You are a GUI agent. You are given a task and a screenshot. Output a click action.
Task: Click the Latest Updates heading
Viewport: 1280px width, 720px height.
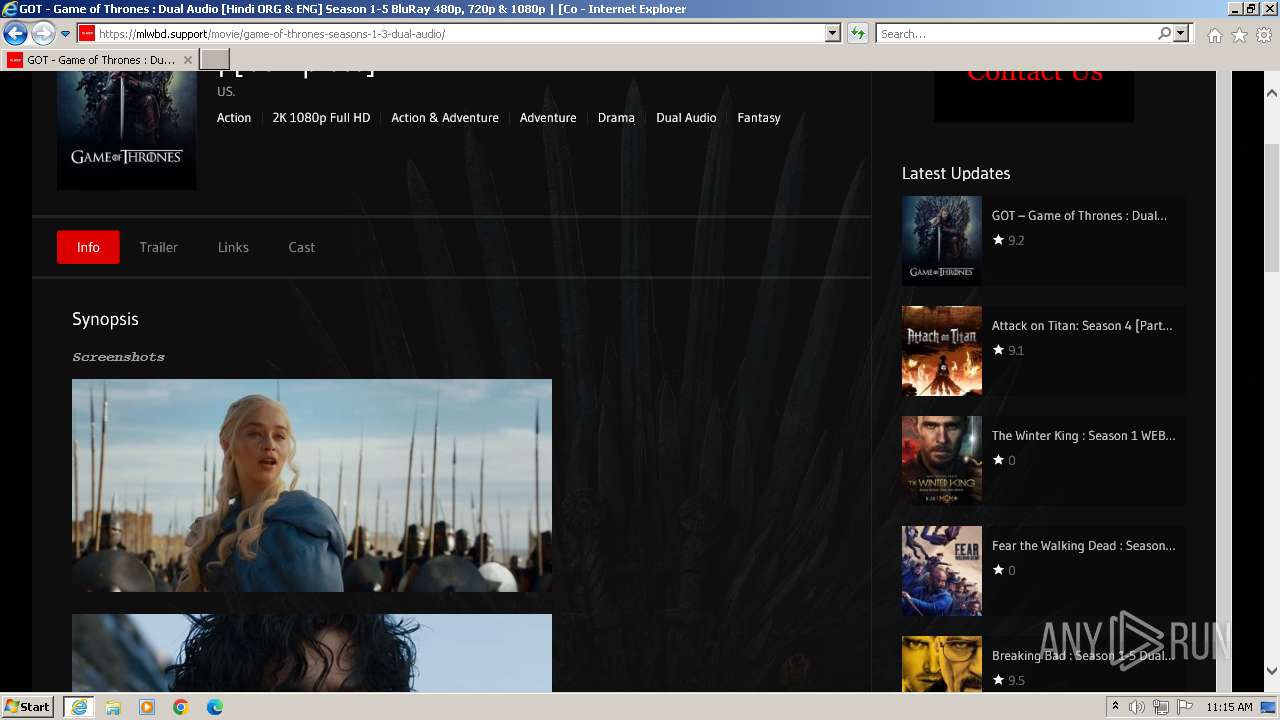tap(956, 173)
